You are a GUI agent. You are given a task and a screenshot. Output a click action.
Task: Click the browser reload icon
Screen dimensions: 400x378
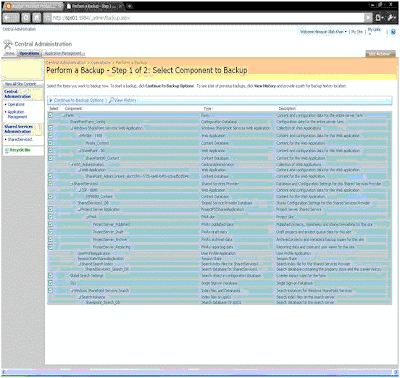(x=26, y=17)
